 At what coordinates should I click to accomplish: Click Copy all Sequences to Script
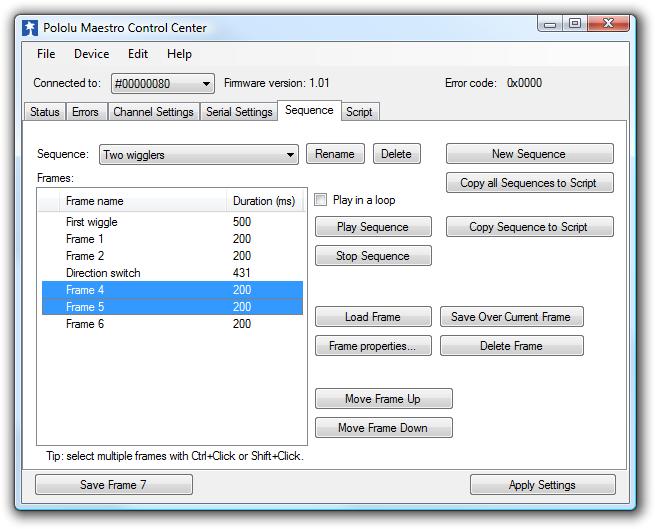(529, 183)
